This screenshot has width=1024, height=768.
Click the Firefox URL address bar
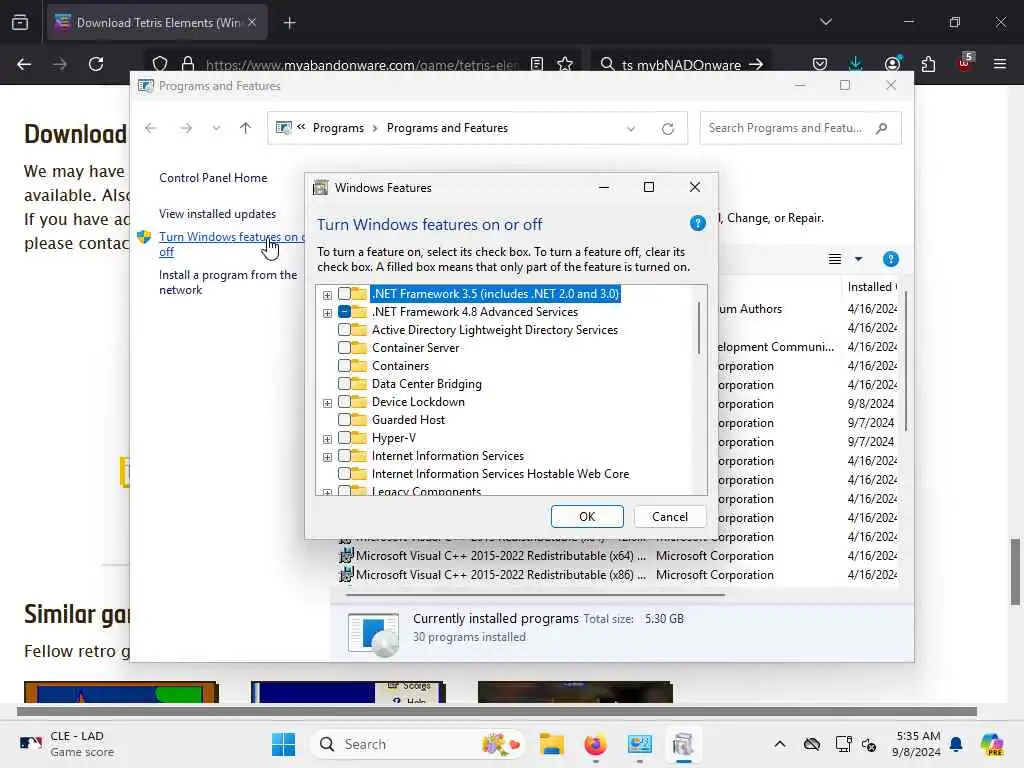pyautogui.click(x=362, y=64)
